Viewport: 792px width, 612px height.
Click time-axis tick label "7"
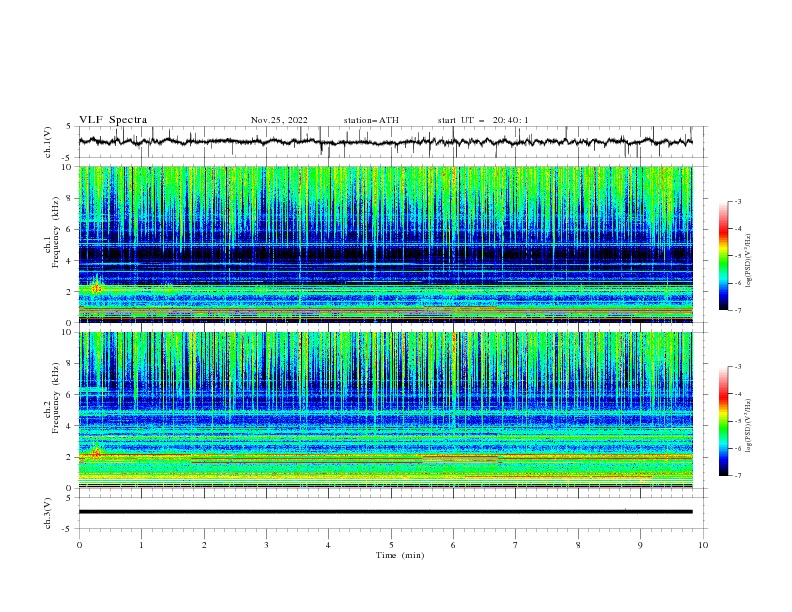coord(516,545)
